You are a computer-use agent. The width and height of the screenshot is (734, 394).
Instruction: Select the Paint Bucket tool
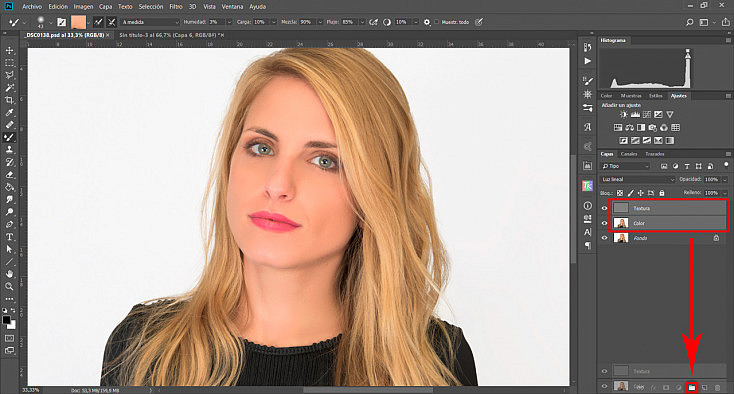(9, 187)
